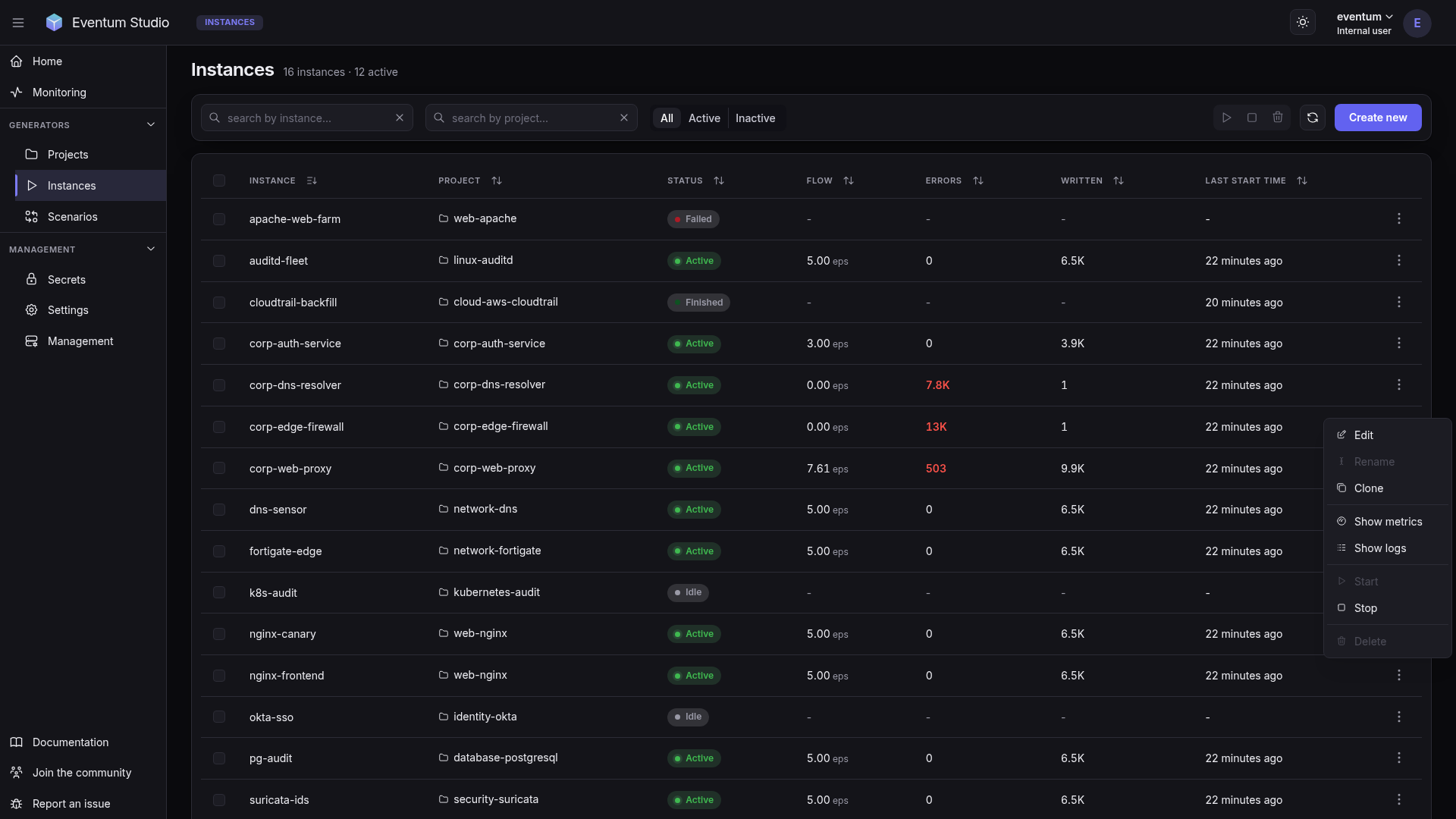The height and width of the screenshot is (819, 1456).
Task: Focus the search by project field
Action: [x=531, y=118]
